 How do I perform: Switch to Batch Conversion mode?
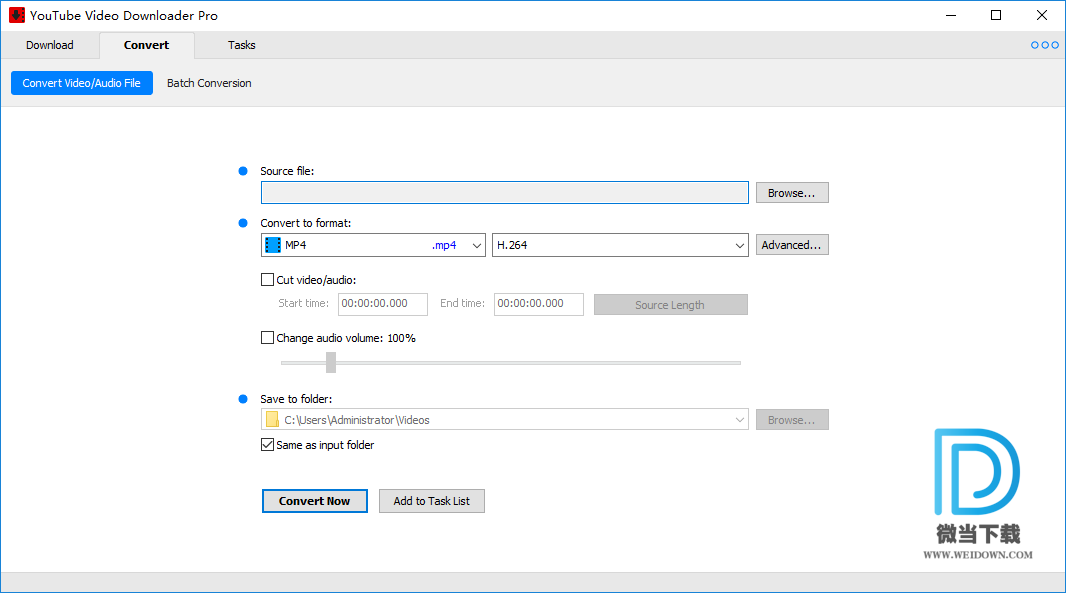(209, 83)
